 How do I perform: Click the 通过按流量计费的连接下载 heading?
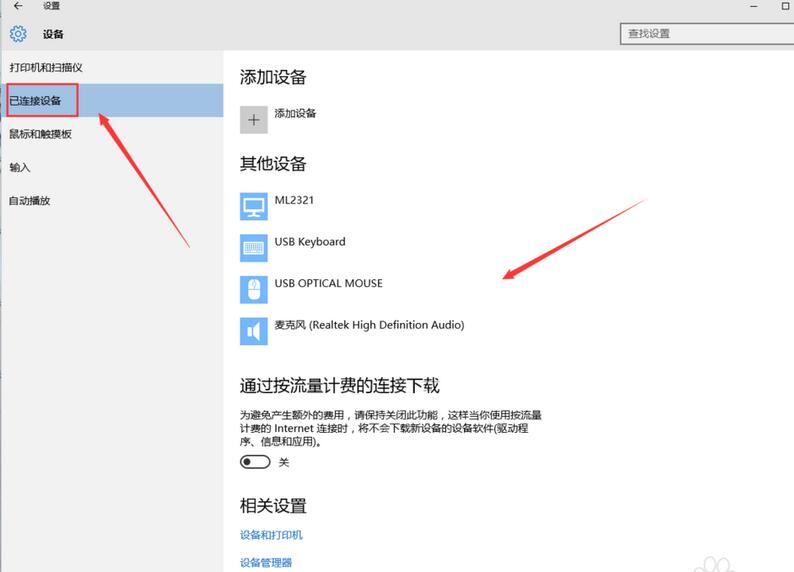(339, 385)
